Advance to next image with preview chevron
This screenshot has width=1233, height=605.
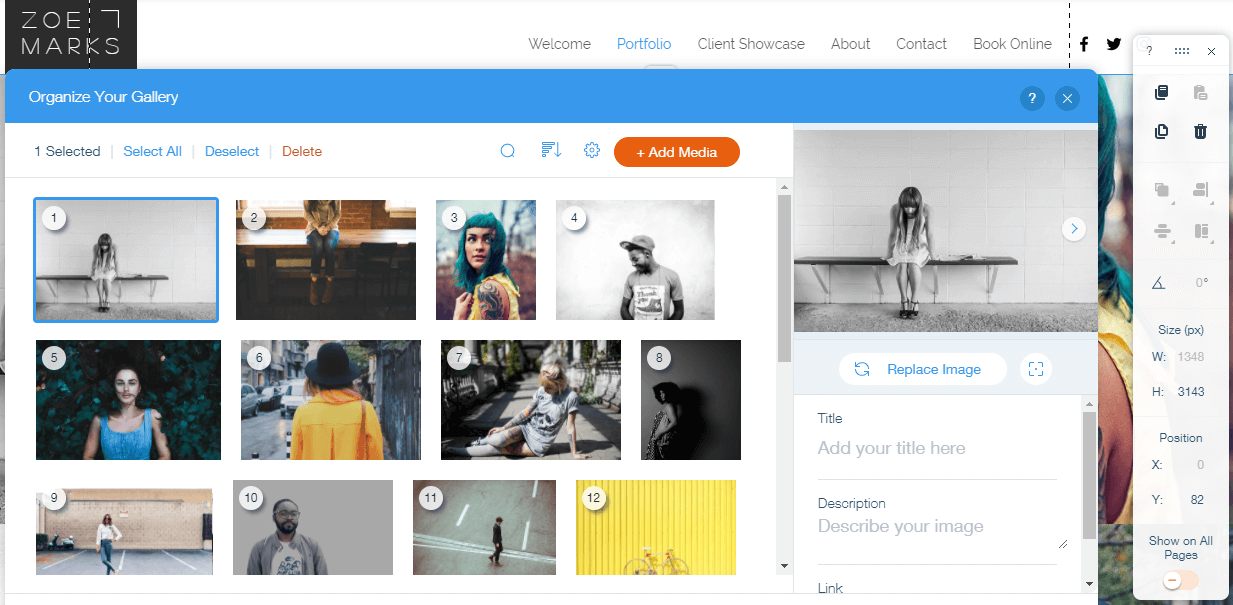[1074, 229]
